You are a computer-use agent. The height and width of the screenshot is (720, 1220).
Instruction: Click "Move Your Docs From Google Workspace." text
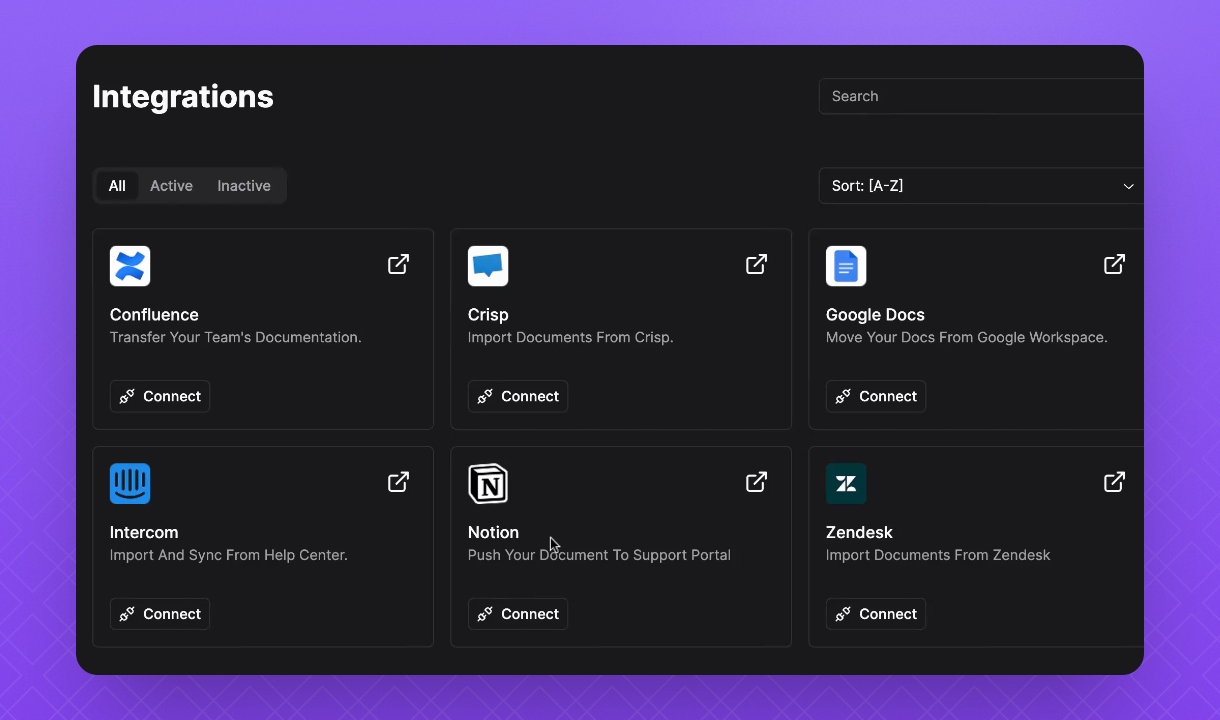coord(967,337)
